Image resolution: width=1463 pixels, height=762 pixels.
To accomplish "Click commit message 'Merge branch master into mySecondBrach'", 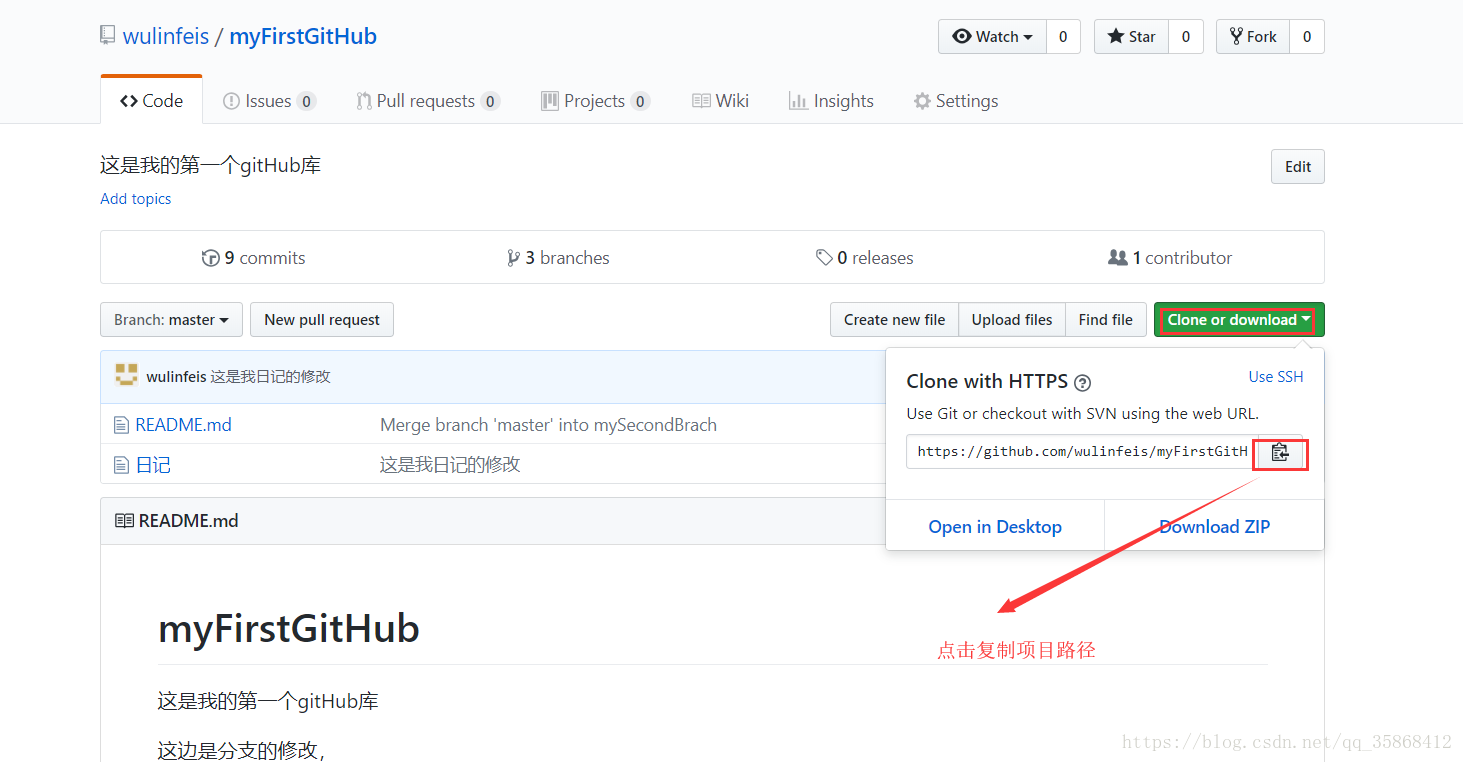I will click(x=548, y=425).
